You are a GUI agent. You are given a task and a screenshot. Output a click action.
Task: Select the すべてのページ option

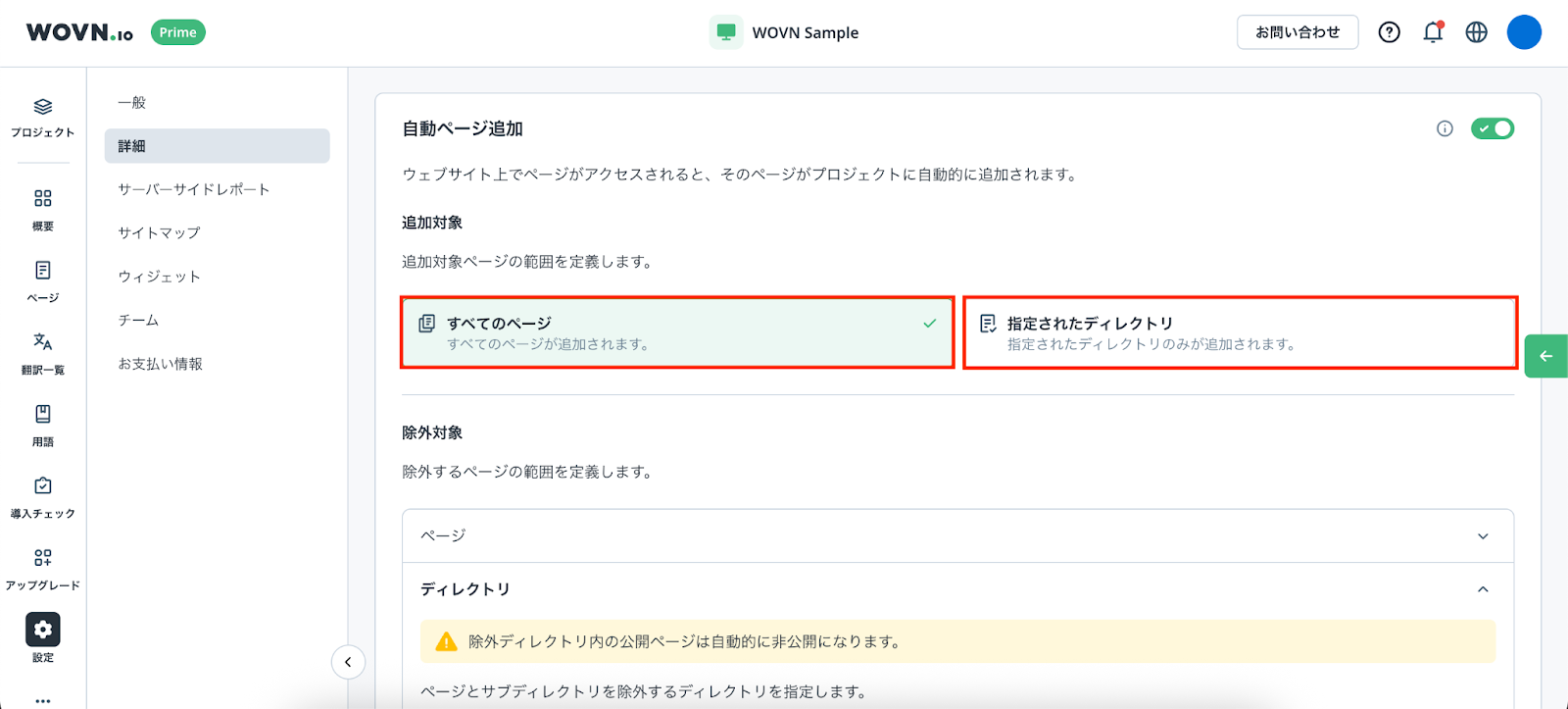pos(676,332)
